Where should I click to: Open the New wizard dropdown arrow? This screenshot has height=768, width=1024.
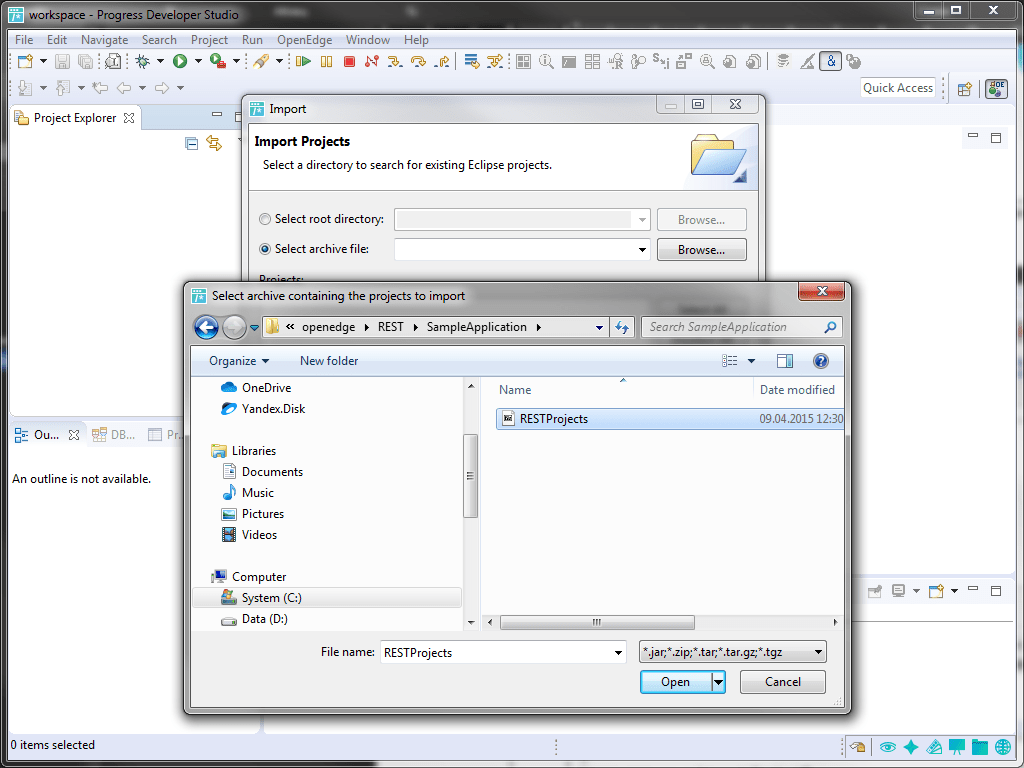click(43, 61)
